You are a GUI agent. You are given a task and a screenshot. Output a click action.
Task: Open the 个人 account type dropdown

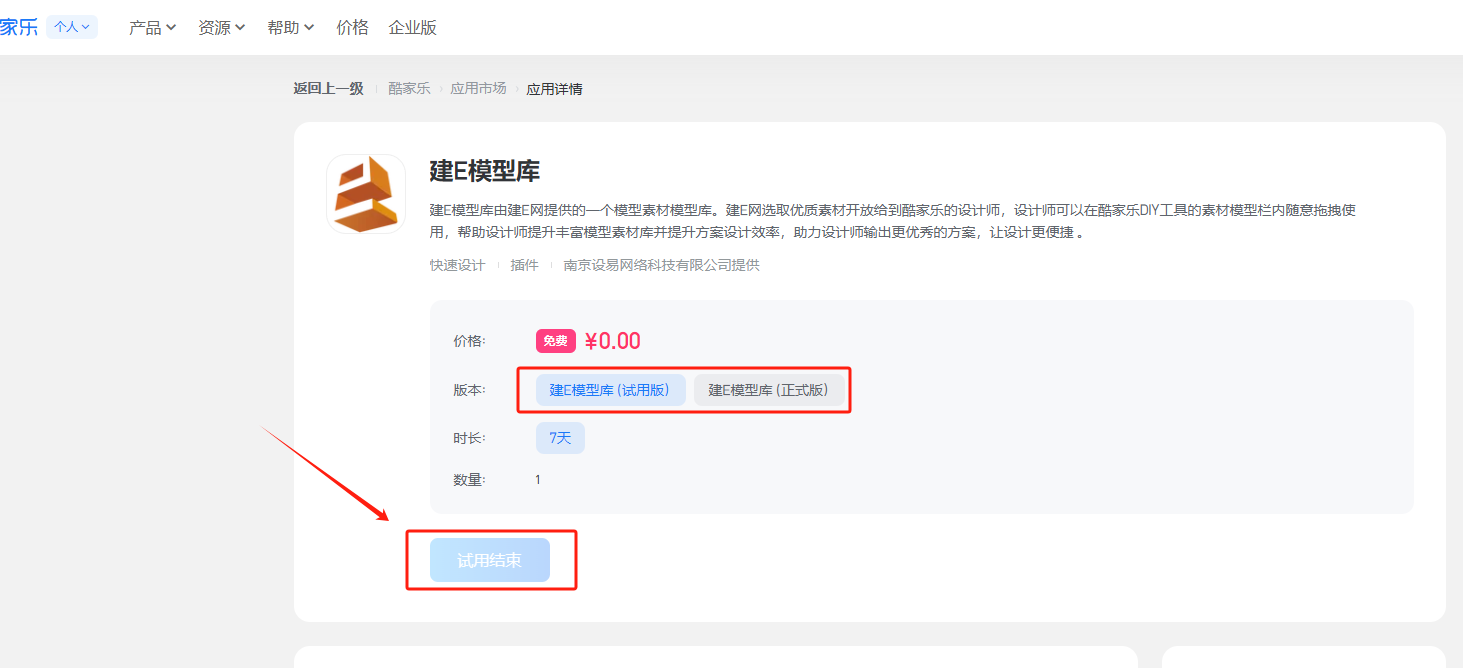(72, 27)
